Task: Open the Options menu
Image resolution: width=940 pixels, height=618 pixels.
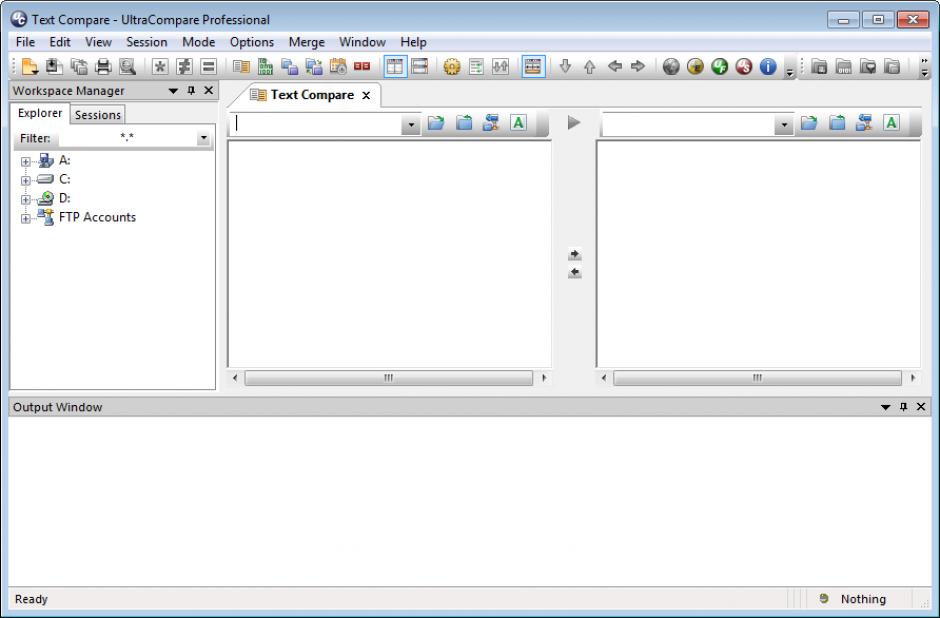Action: tap(252, 42)
